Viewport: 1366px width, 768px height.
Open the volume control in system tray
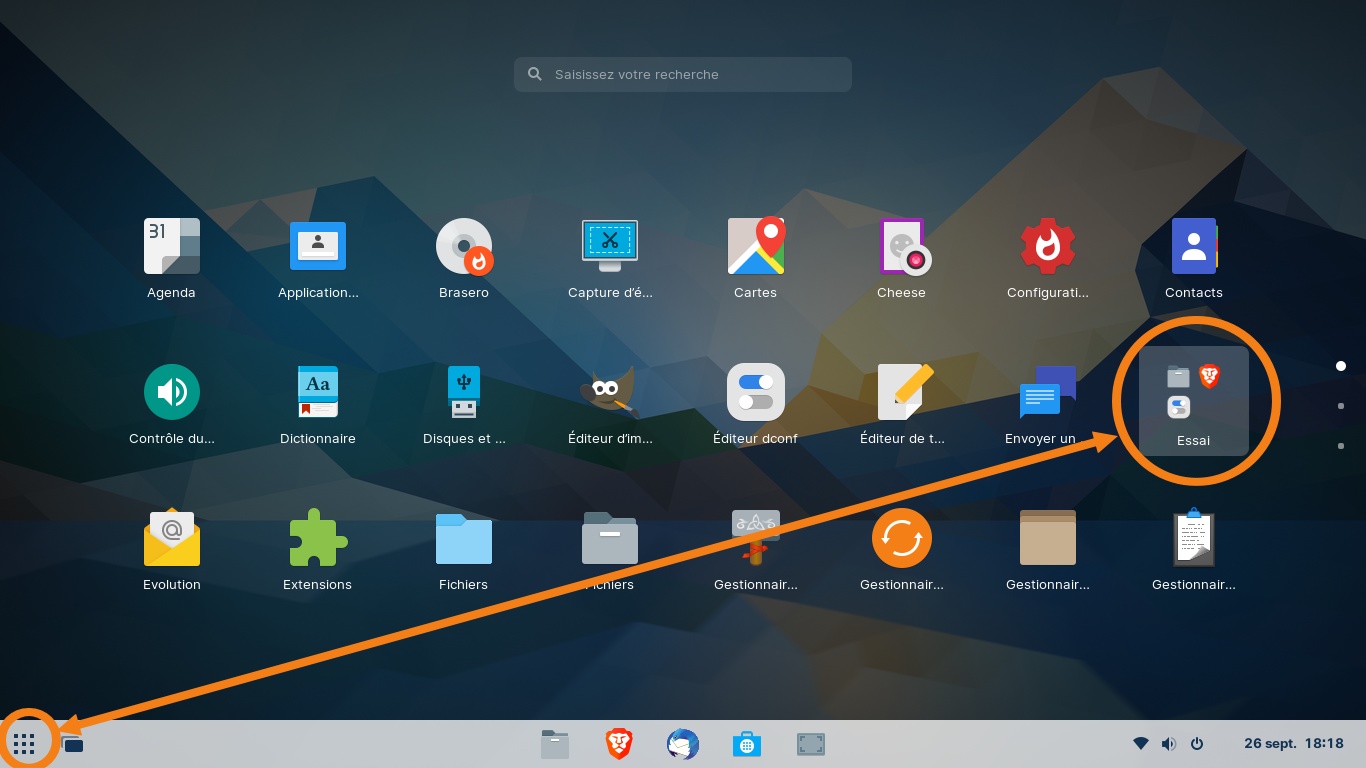[x=1169, y=744]
